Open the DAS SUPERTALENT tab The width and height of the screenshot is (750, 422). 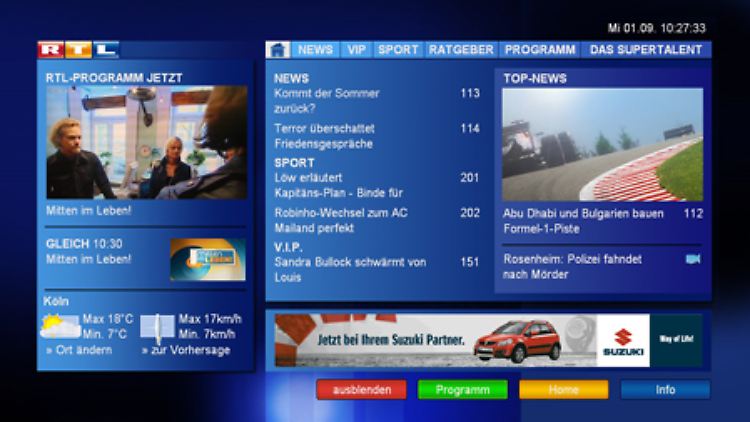645,49
